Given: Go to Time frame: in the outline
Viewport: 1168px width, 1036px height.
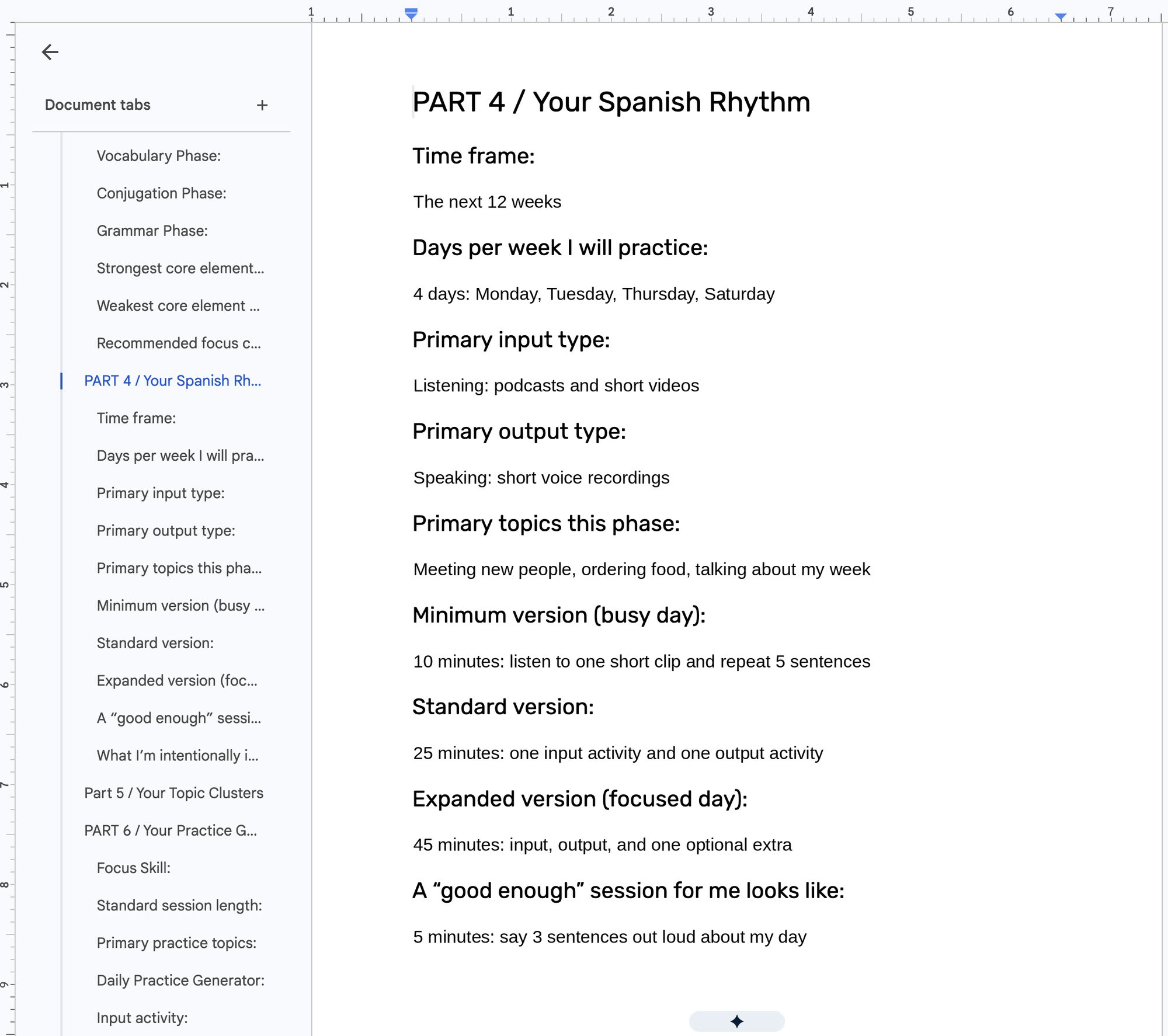Looking at the screenshot, I should 137,418.
